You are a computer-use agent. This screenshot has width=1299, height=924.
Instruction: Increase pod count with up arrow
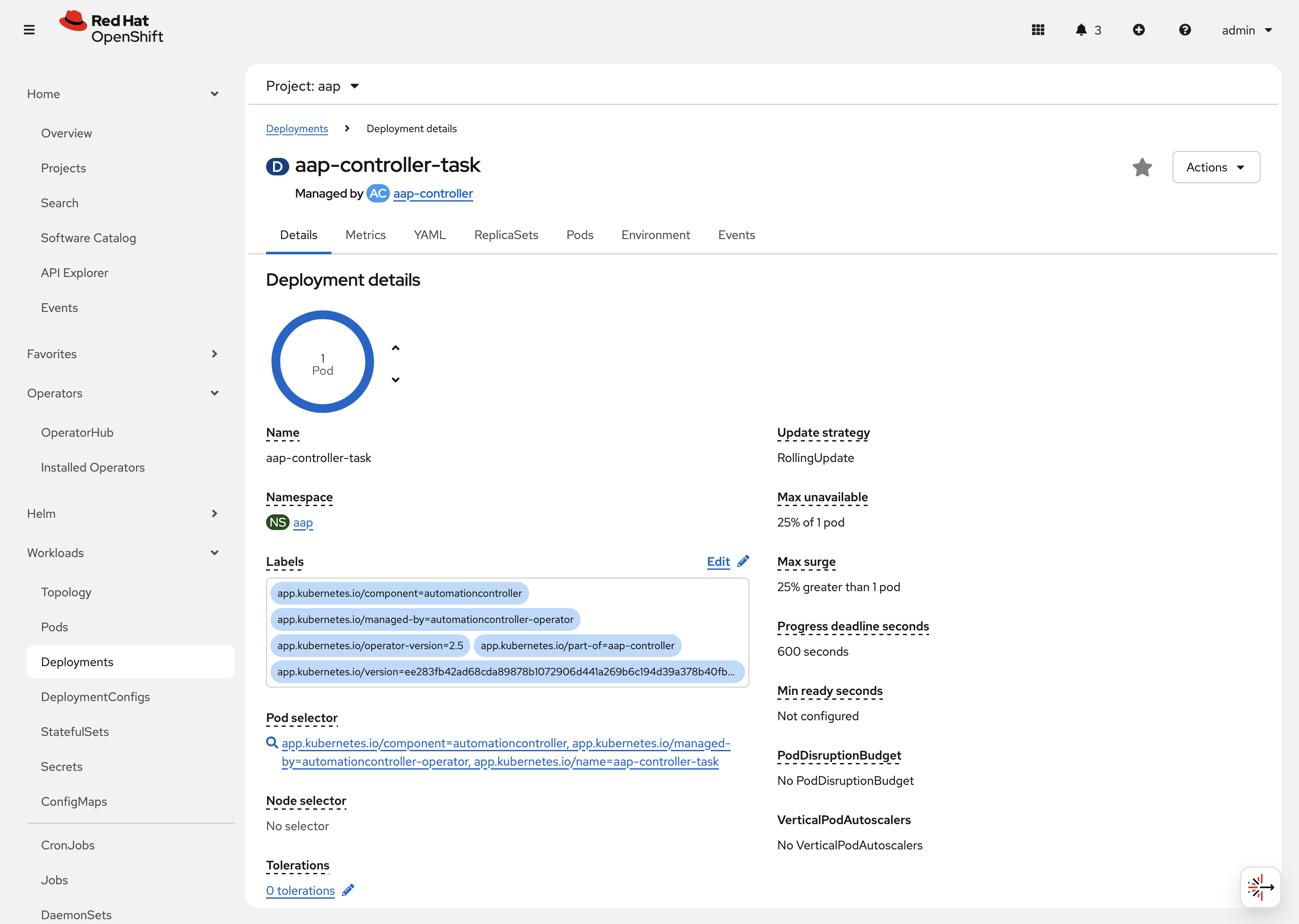pyautogui.click(x=396, y=348)
